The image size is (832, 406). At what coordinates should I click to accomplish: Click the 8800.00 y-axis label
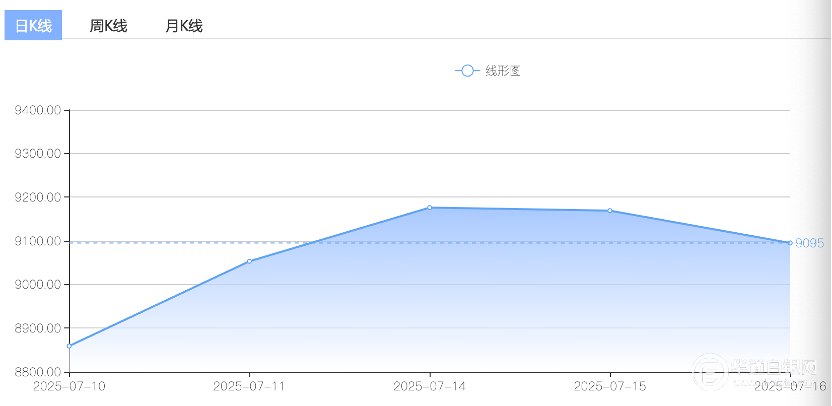37,372
